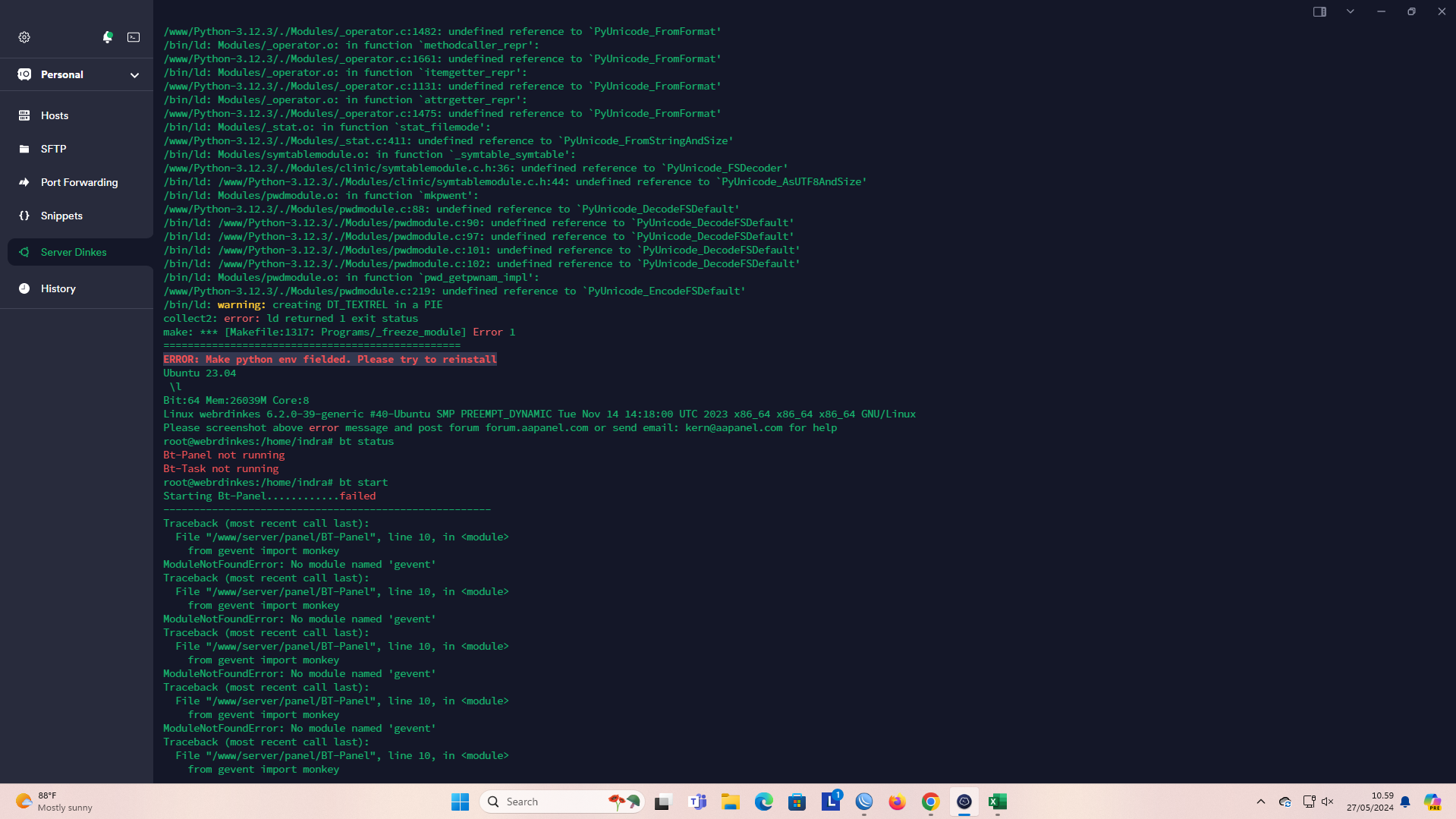Open Port Forwarding section
Image resolution: width=1456 pixels, height=819 pixels.
79,182
